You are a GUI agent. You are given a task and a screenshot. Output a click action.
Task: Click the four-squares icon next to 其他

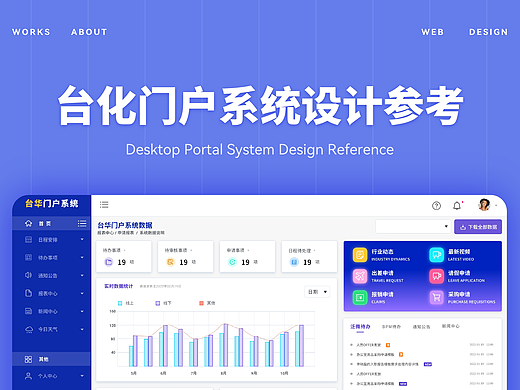click(x=29, y=359)
